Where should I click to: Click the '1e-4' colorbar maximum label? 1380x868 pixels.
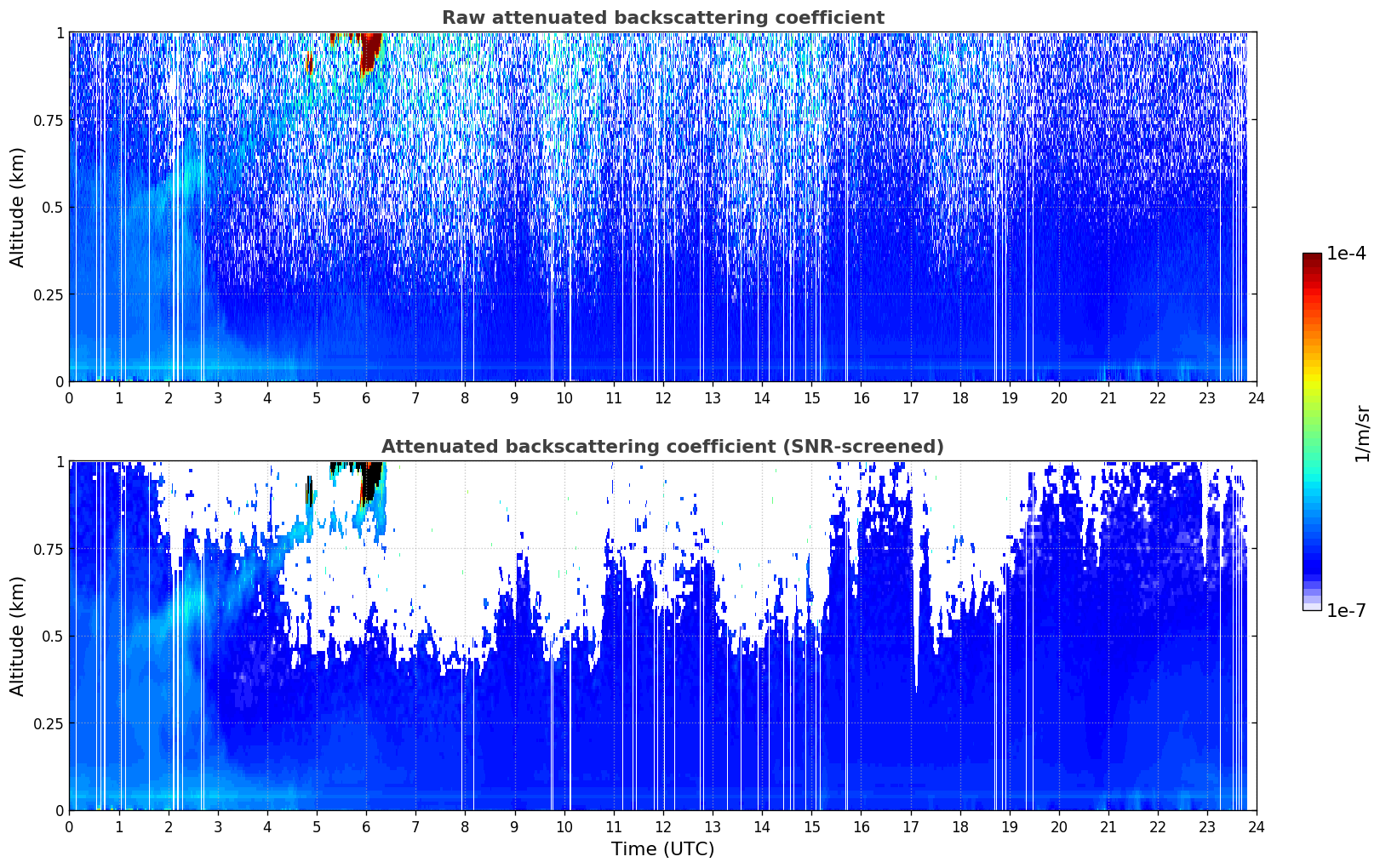coord(1346,254)
